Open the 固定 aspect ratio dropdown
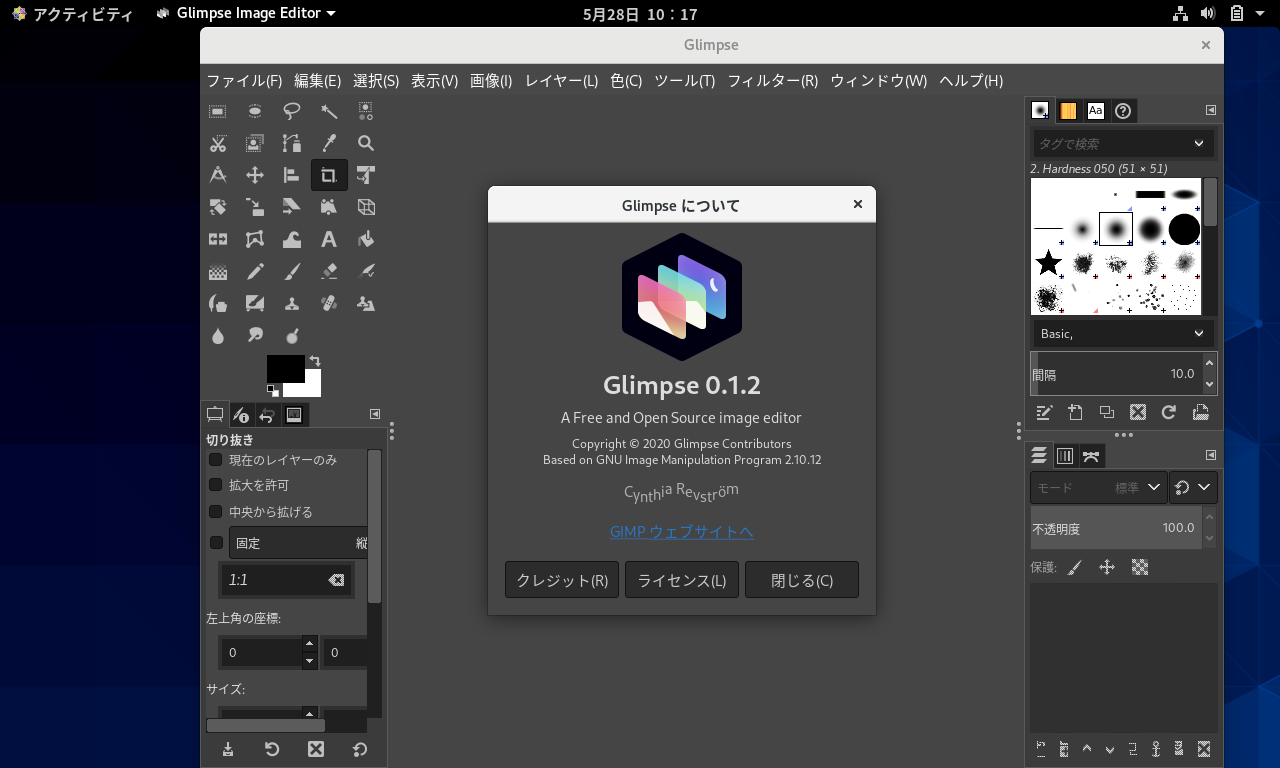 [x=298, y=543]
